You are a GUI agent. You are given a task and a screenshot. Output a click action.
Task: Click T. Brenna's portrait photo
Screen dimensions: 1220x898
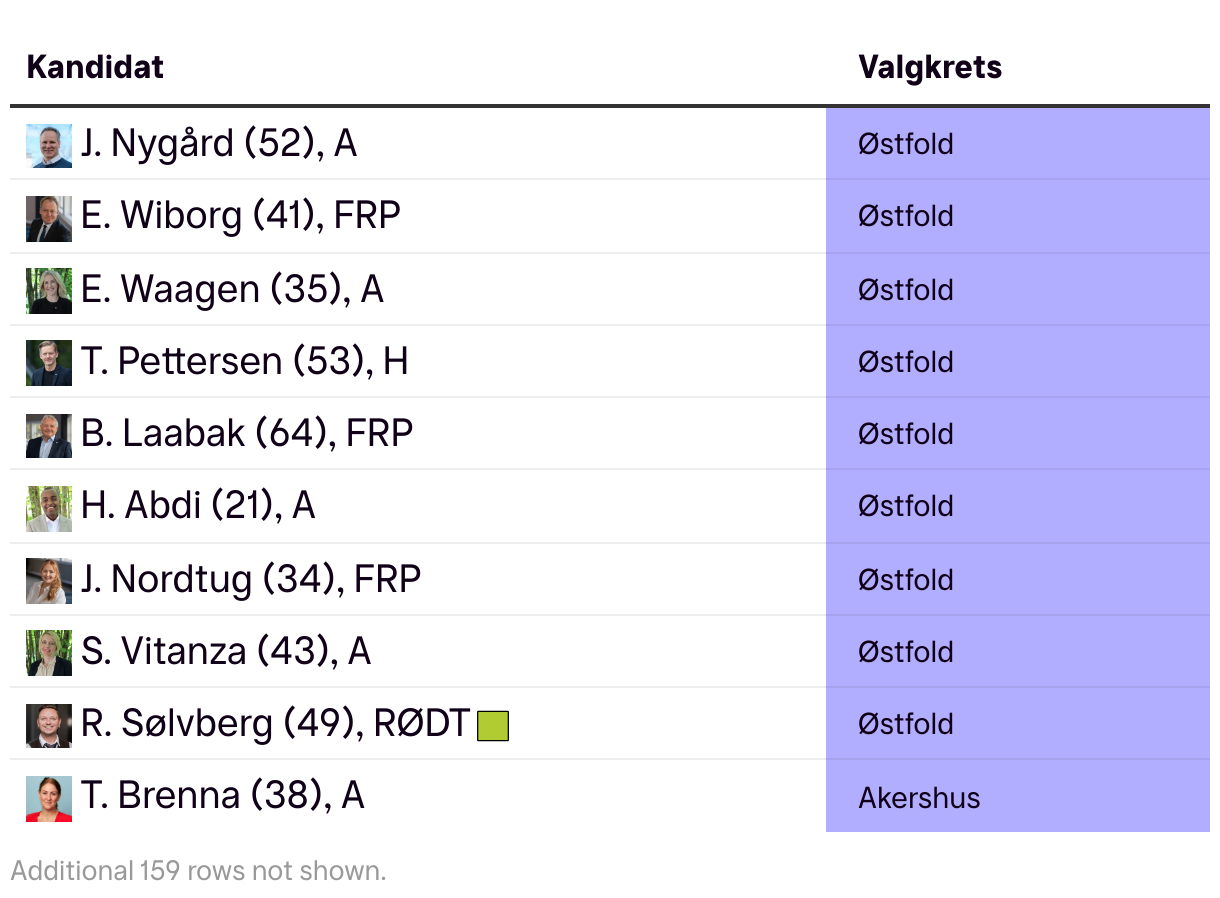point(49,798)
